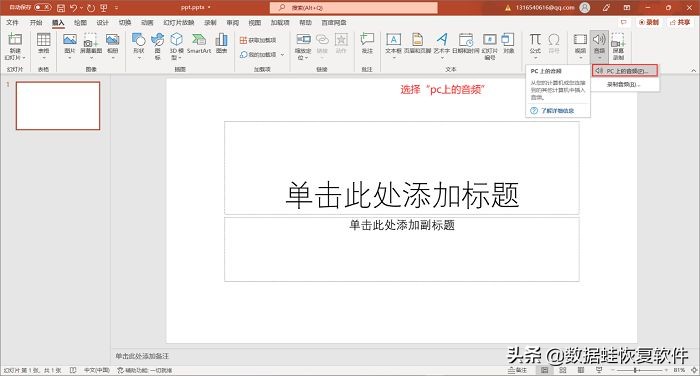Switch to Reading view in status bar
700x376 pixels.
point(581,370)
